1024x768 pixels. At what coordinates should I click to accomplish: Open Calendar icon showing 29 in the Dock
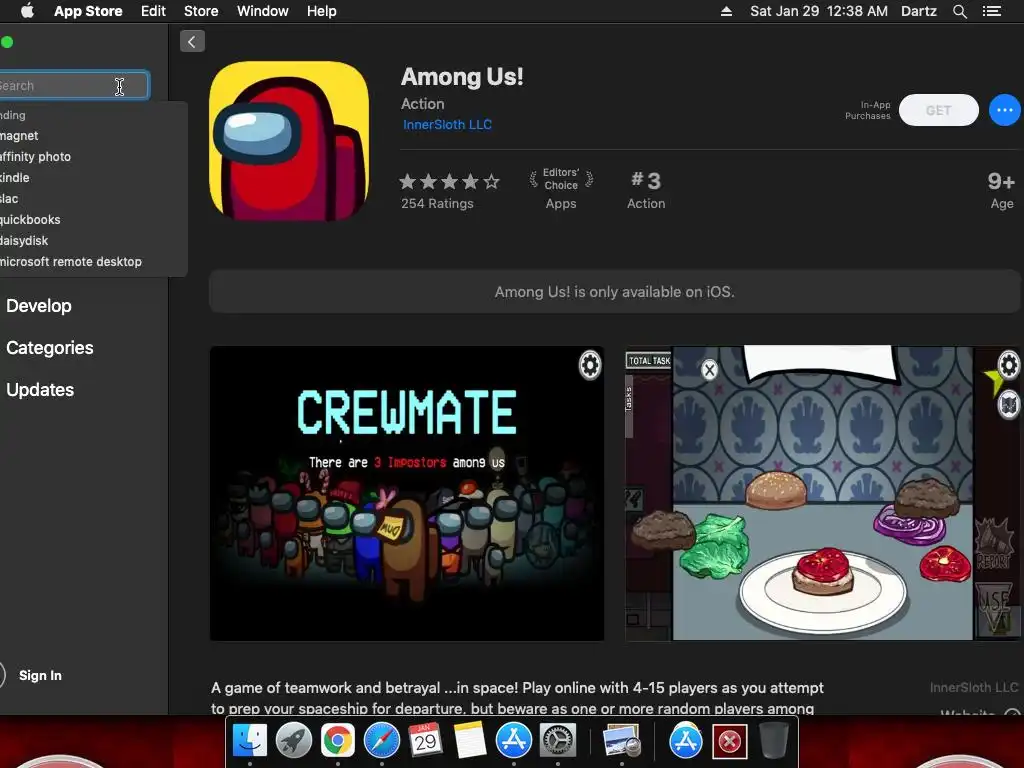[x=425, y=741]
